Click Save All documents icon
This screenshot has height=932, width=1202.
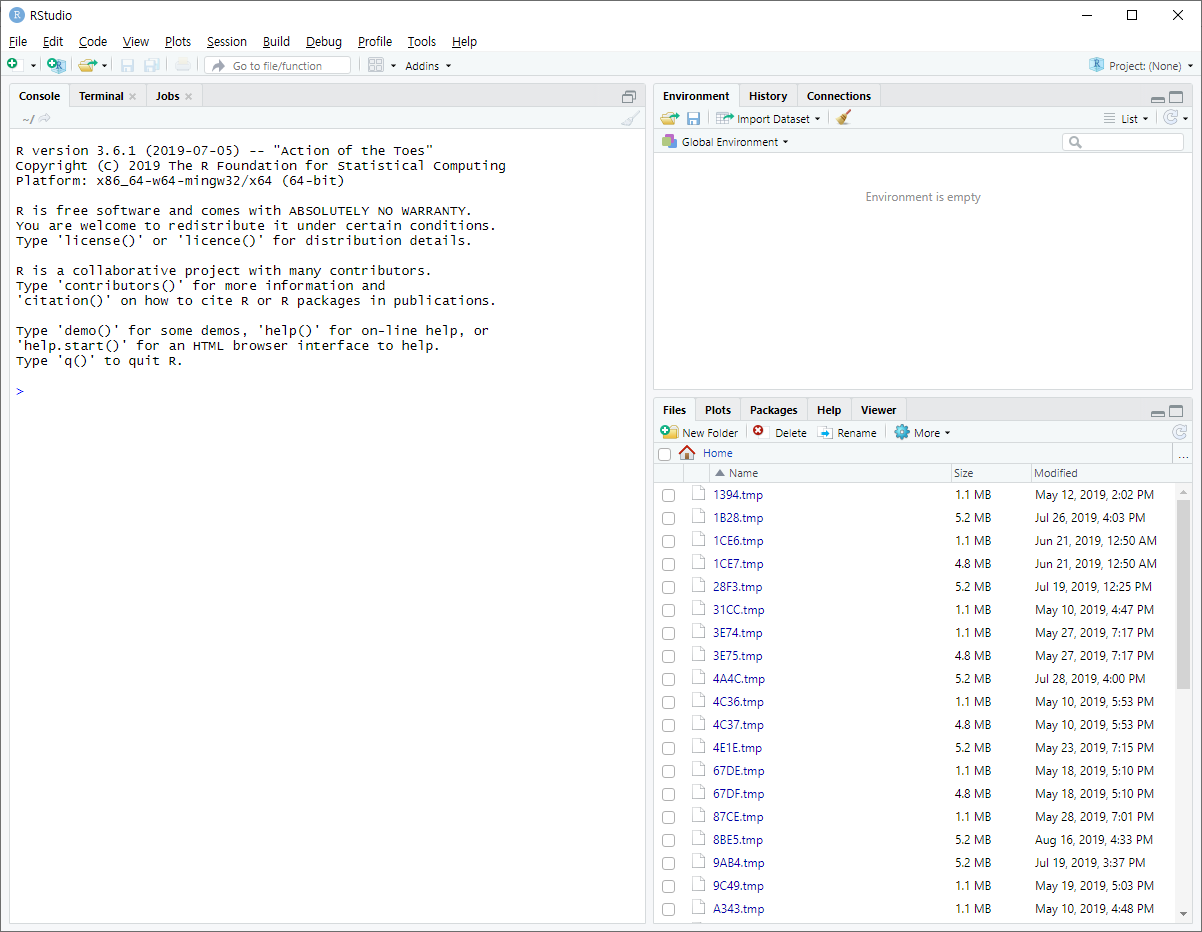(x=151, y=65)
